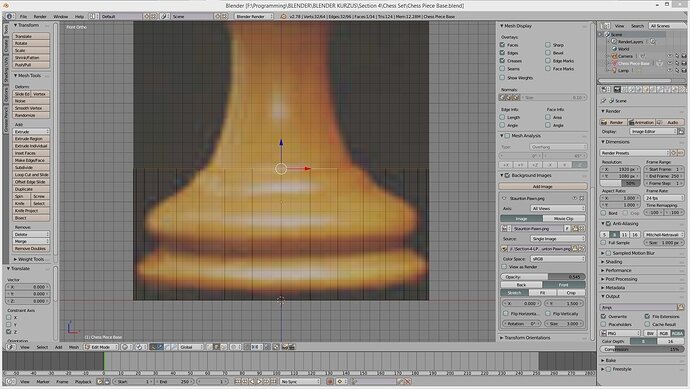This screenshot has width=690, height=389.
Task: Click the Render button with camera icon
Action: [613, 122]
